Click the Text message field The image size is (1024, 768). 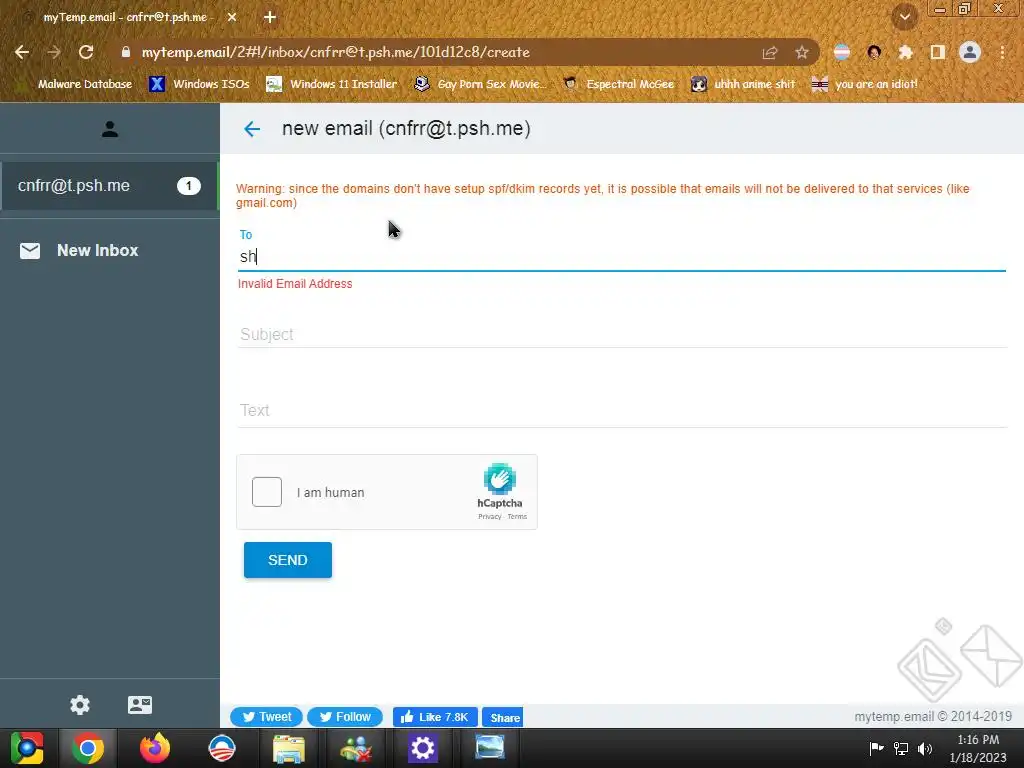[622, 411]
